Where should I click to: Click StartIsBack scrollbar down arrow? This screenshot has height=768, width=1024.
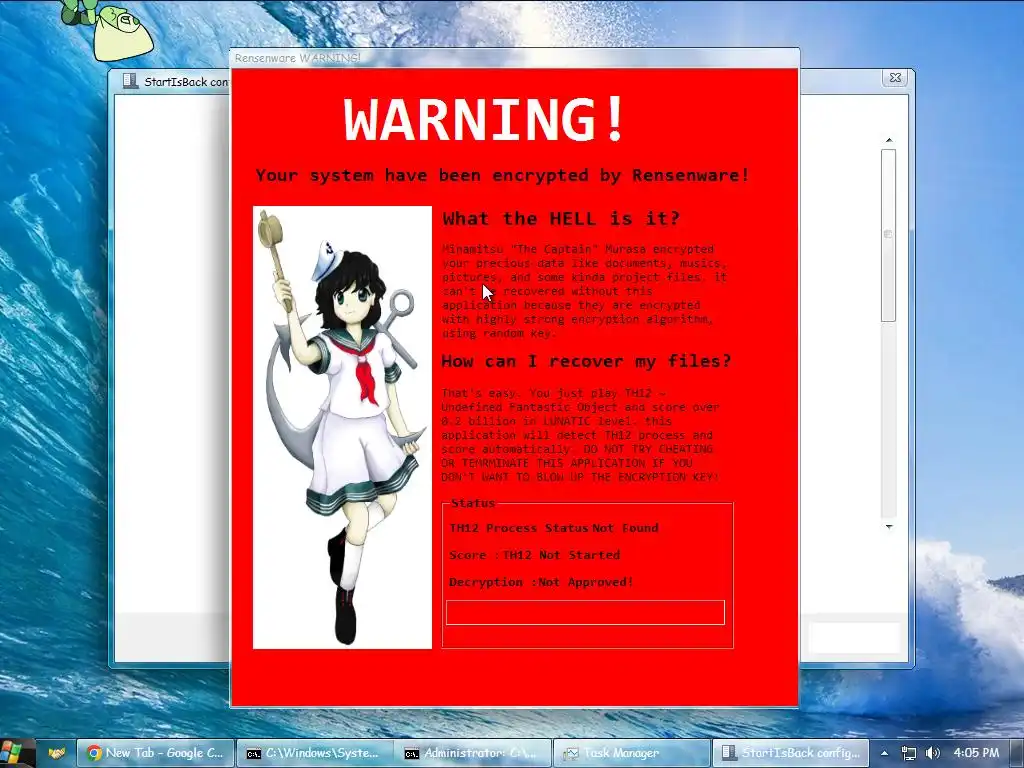[888, 526]
